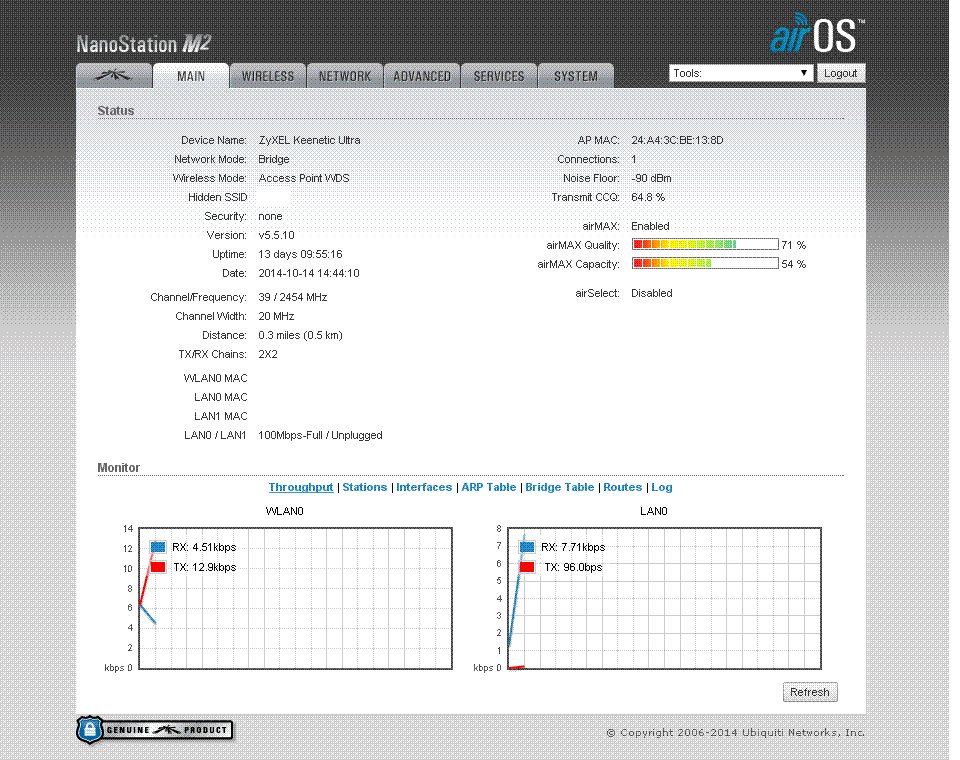Click the Refresh button
The image size is (960, 760).
(810, 692)
